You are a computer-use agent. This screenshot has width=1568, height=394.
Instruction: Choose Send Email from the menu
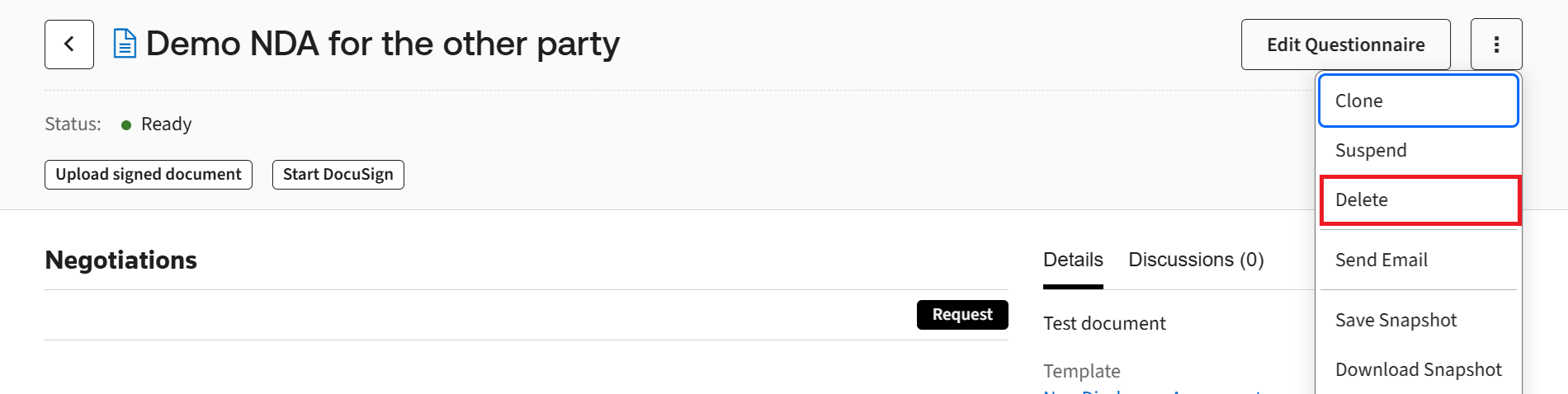click(x=1418, y=260)
